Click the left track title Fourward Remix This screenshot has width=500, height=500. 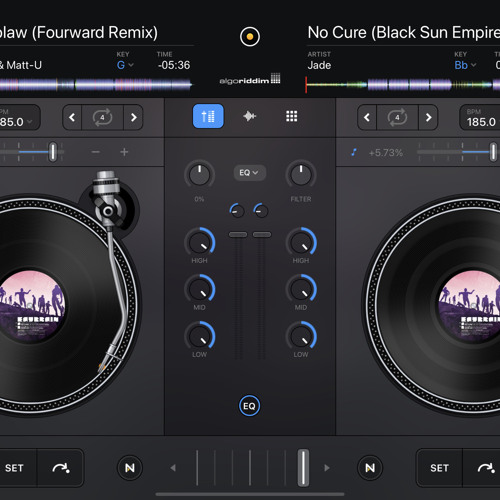[95, 33]
